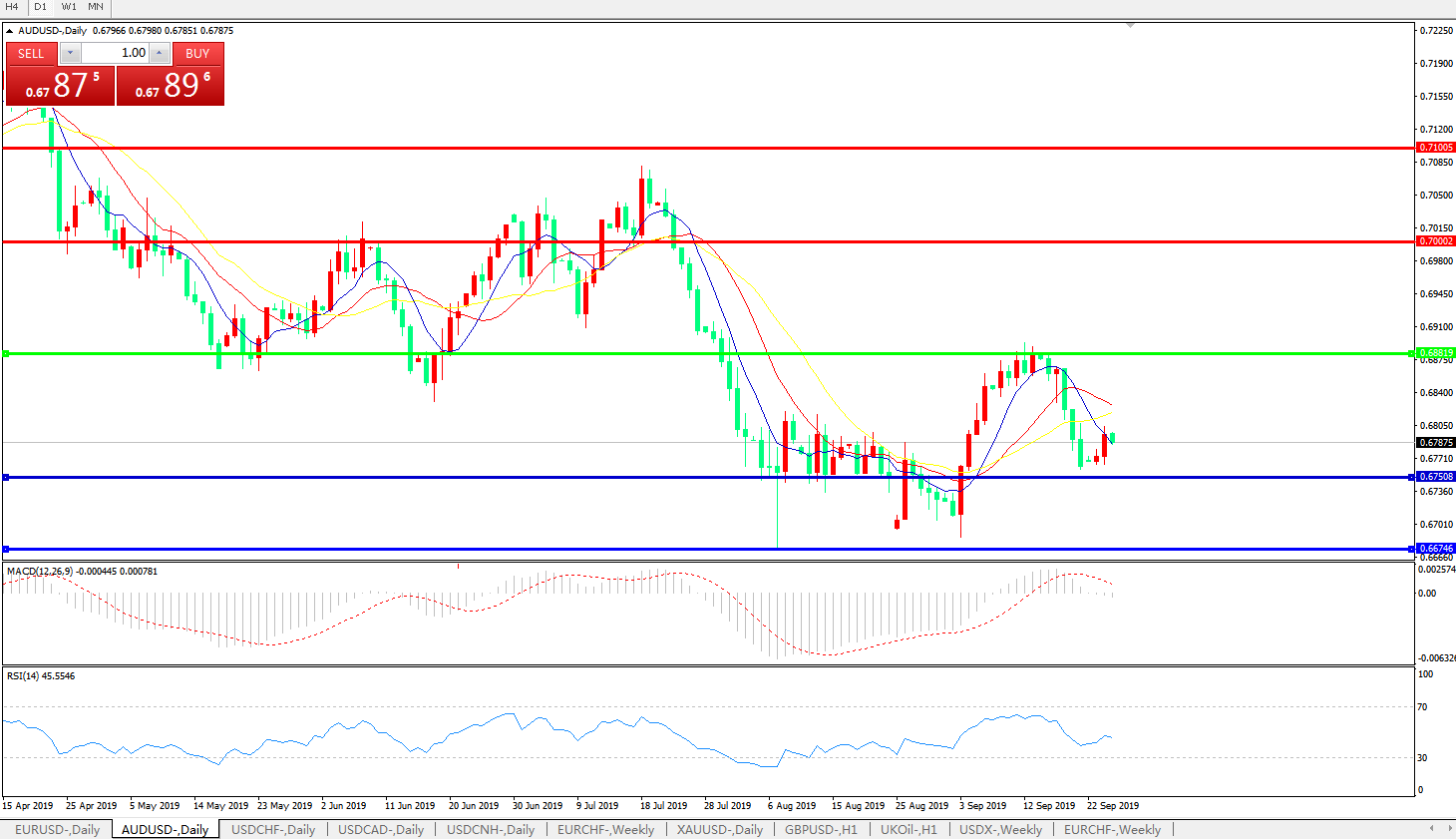Open the EURUSD Daily chart tab
The width and height of the screenshot is (1456, 839).
(57, 829)
